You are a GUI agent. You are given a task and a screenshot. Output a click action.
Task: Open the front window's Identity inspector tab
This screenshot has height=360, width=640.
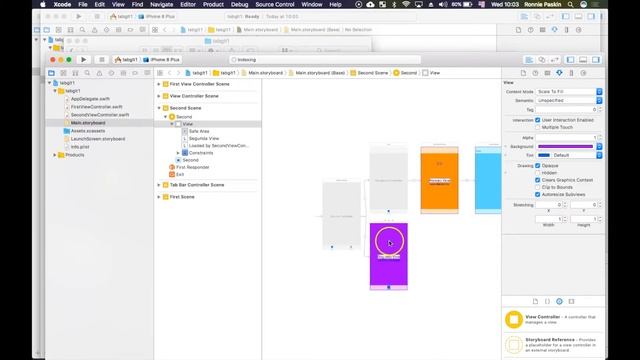click(547, 73)
